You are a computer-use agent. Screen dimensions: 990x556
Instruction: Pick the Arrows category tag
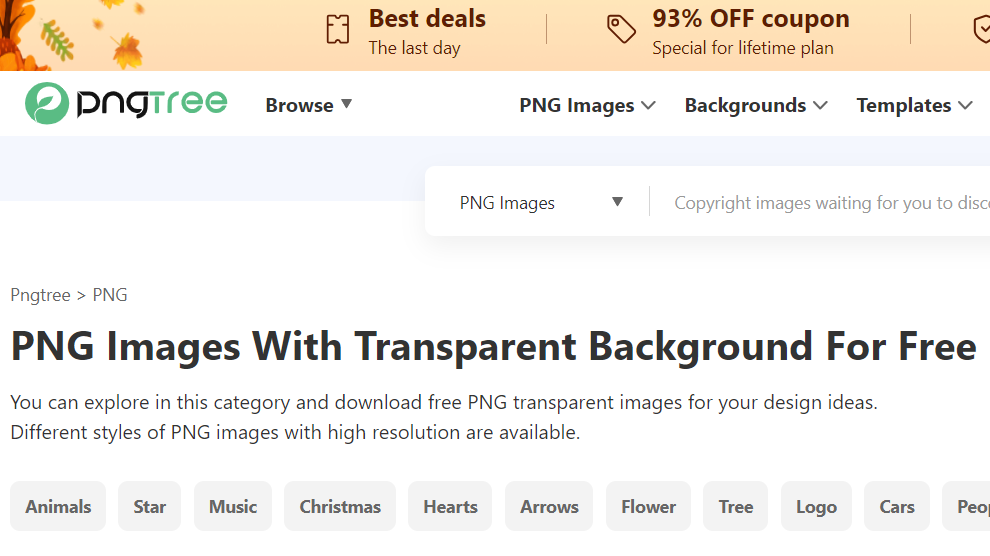click(x=549, y=506)
